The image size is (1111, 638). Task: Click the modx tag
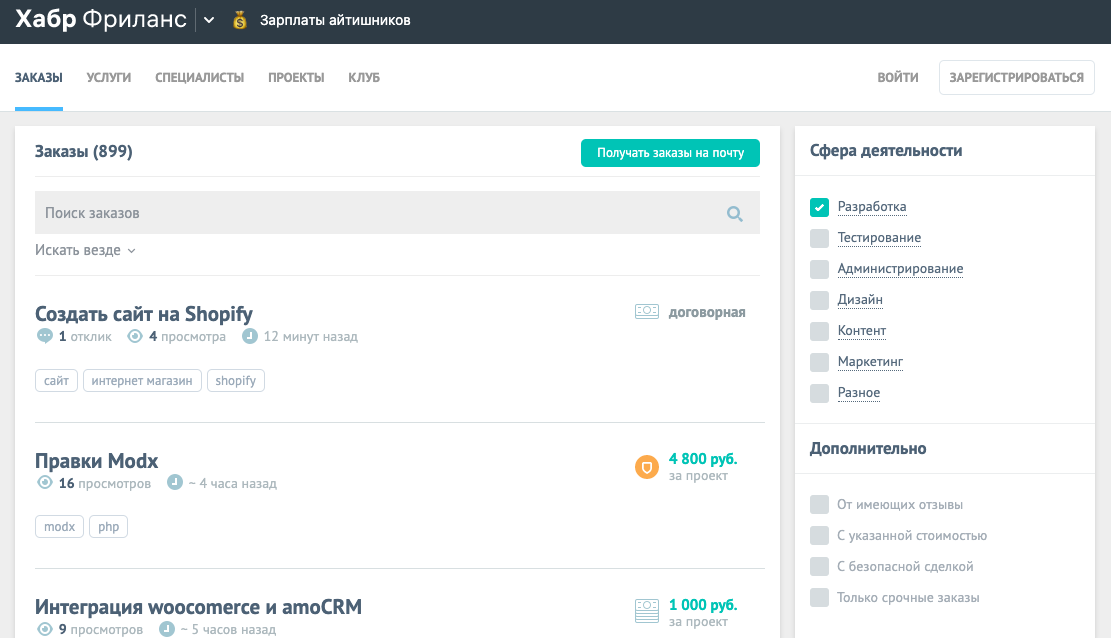coord(60,527)
